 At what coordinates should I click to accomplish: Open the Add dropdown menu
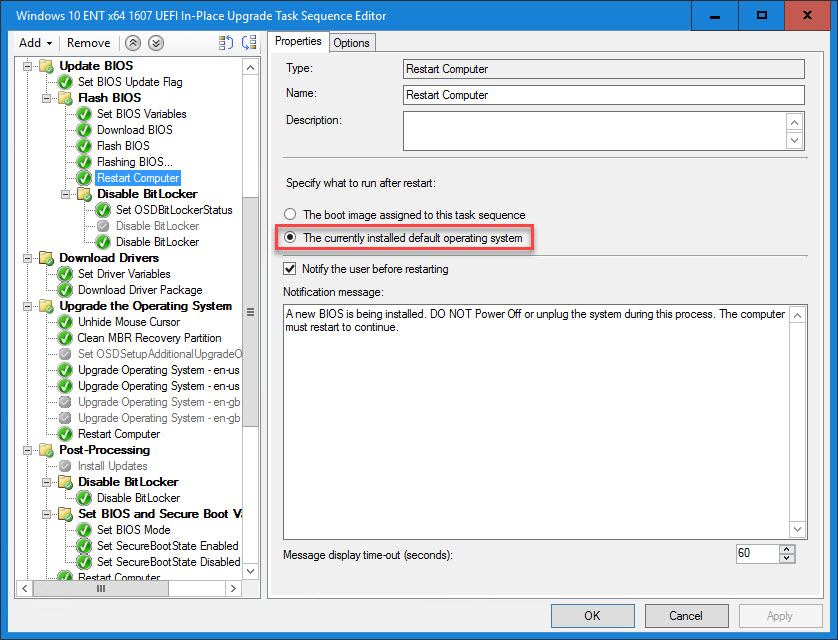coord(36,43)
